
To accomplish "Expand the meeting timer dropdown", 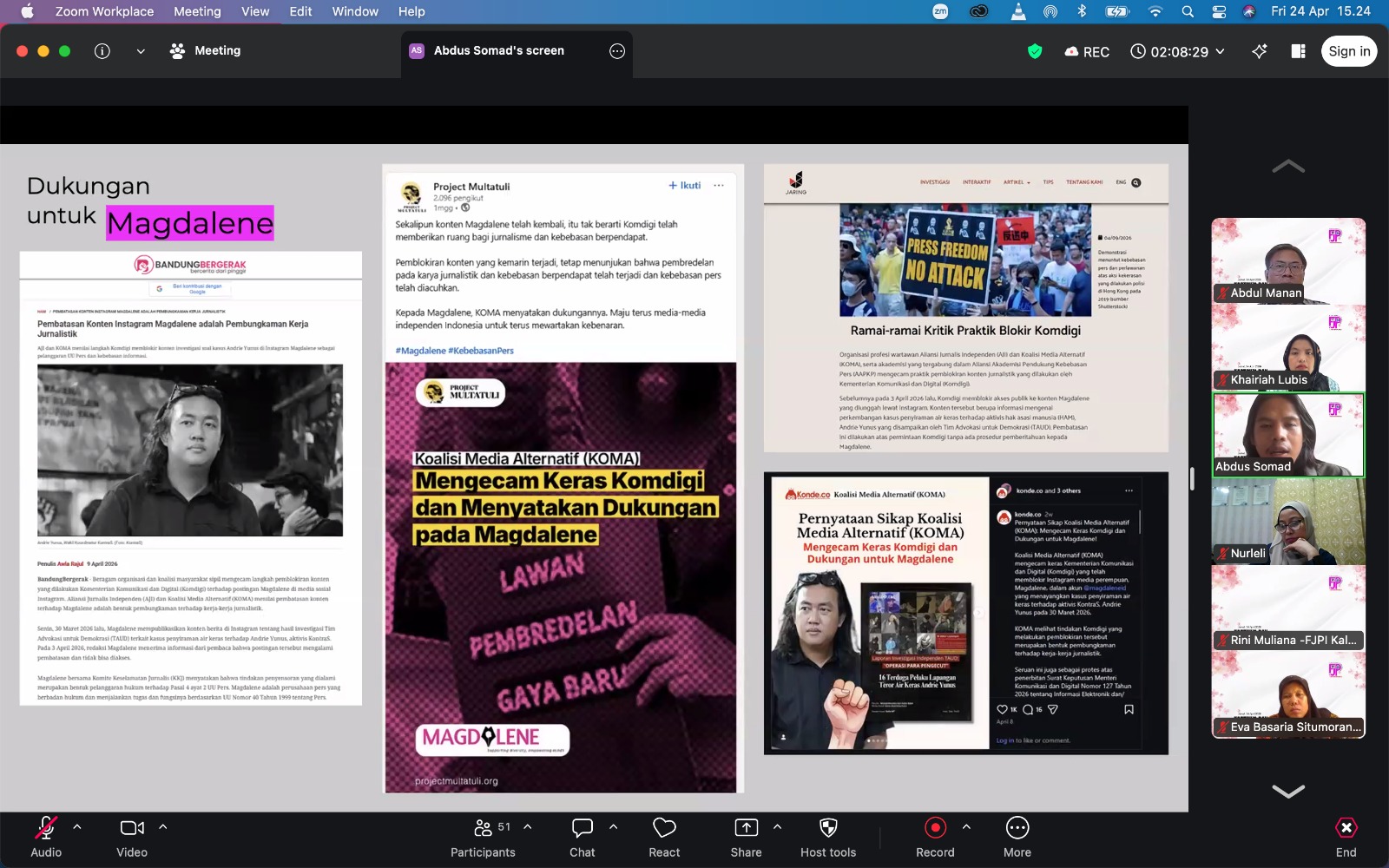I will 1220,51.
